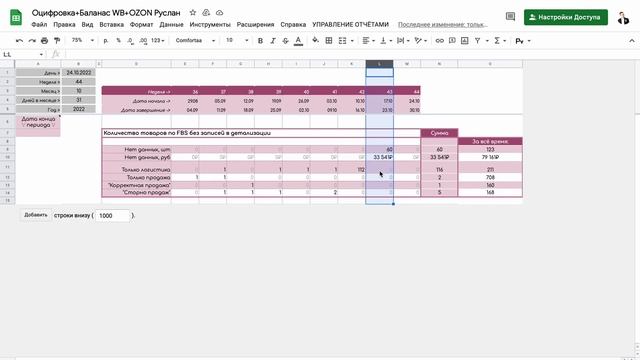Open the Данные menu
Viewport: 640px width, 360px height.
click(171, 24)
